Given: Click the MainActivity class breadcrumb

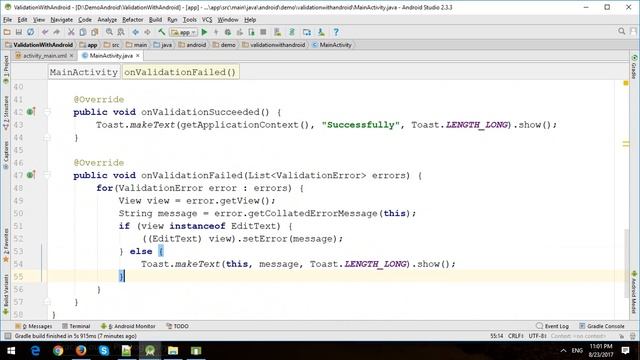Looking at the screenshot, I should pyautogui.click(x=332, y=45).
